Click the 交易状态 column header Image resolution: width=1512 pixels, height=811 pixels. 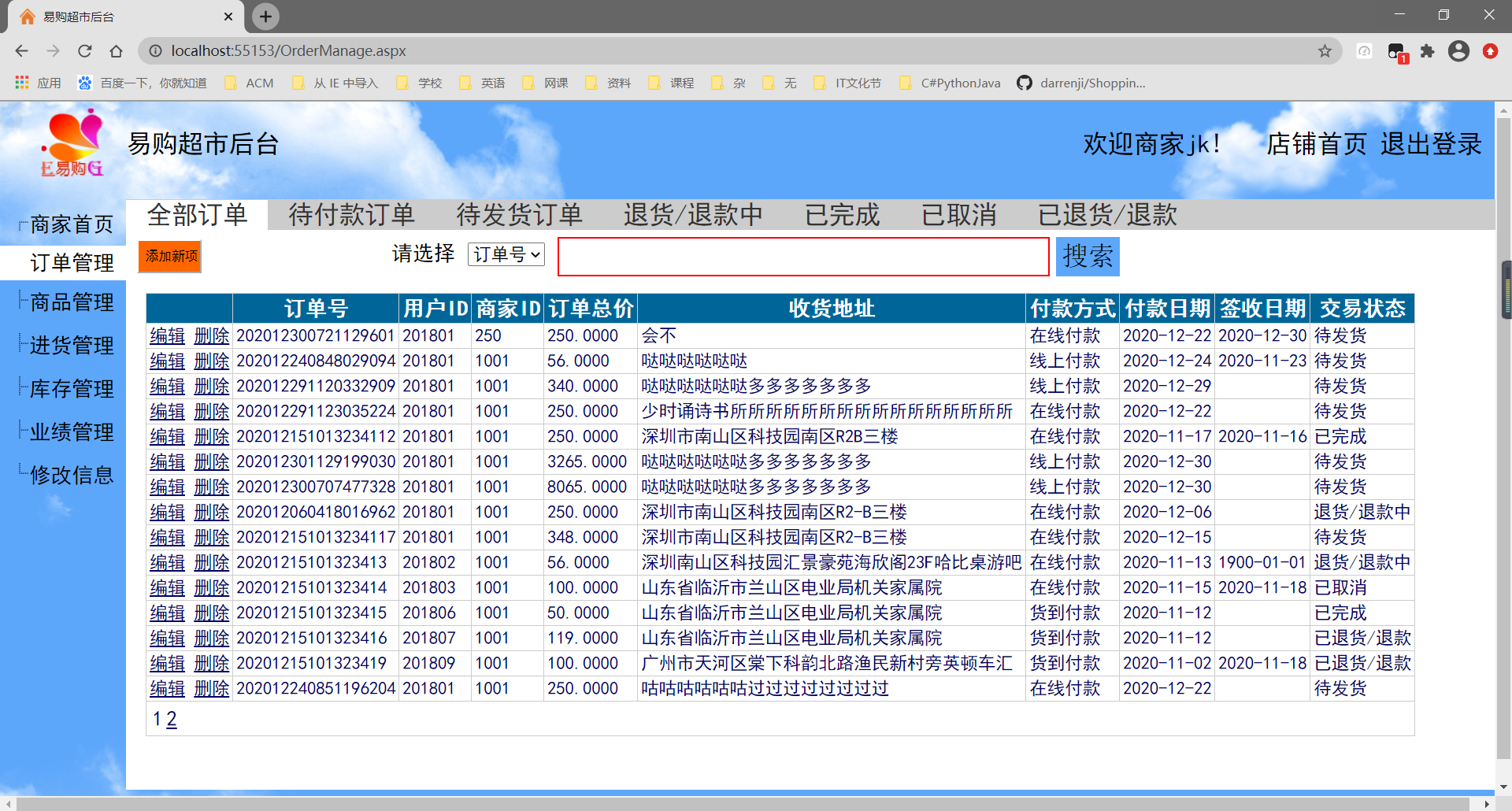[1362, 309]
